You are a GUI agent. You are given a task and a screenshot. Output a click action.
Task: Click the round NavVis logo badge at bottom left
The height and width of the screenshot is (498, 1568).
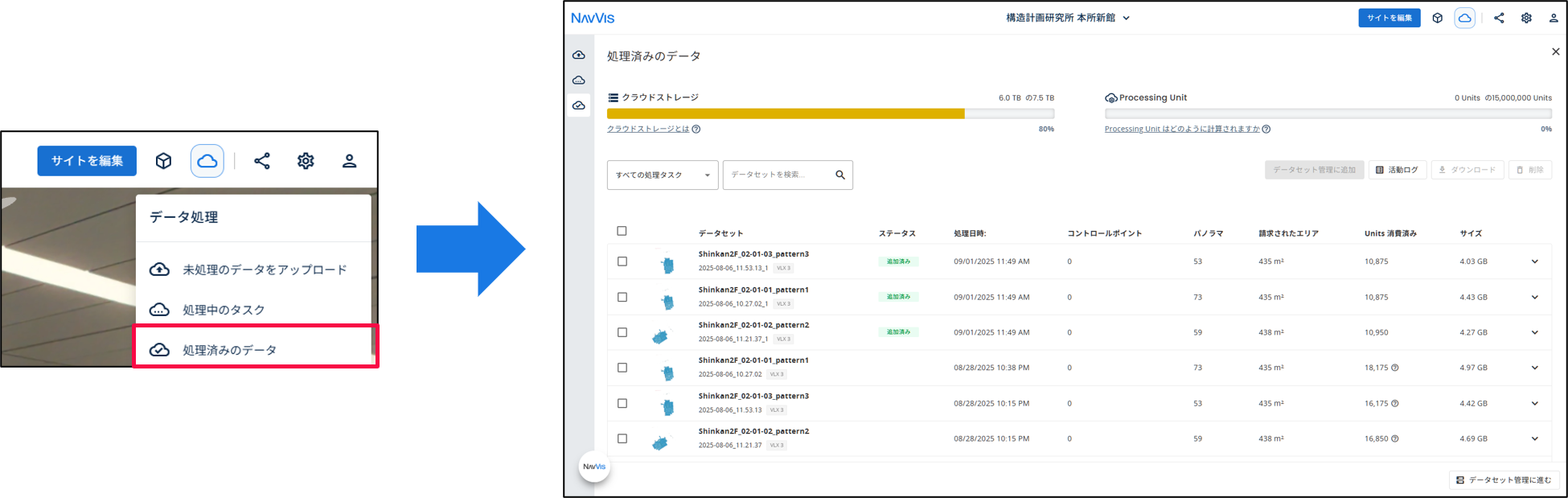pyautogui.click(x=594, y=467)
